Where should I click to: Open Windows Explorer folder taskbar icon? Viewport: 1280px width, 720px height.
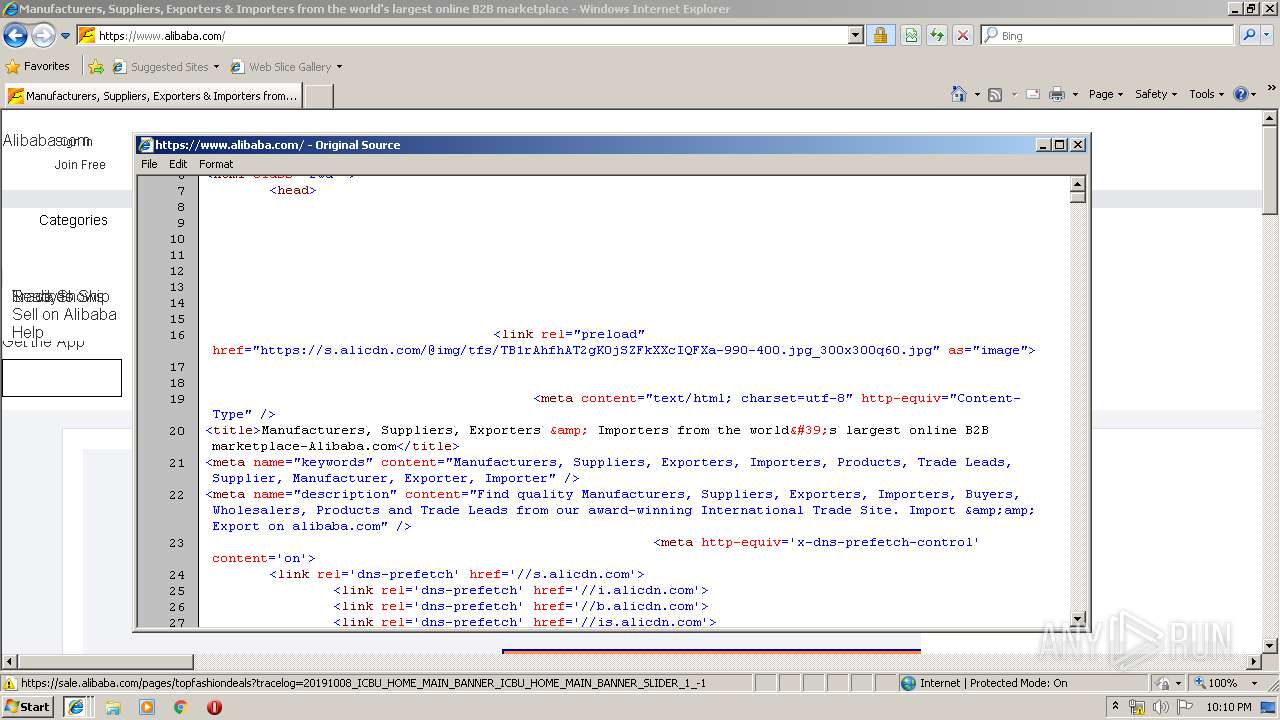coord(113,707)
